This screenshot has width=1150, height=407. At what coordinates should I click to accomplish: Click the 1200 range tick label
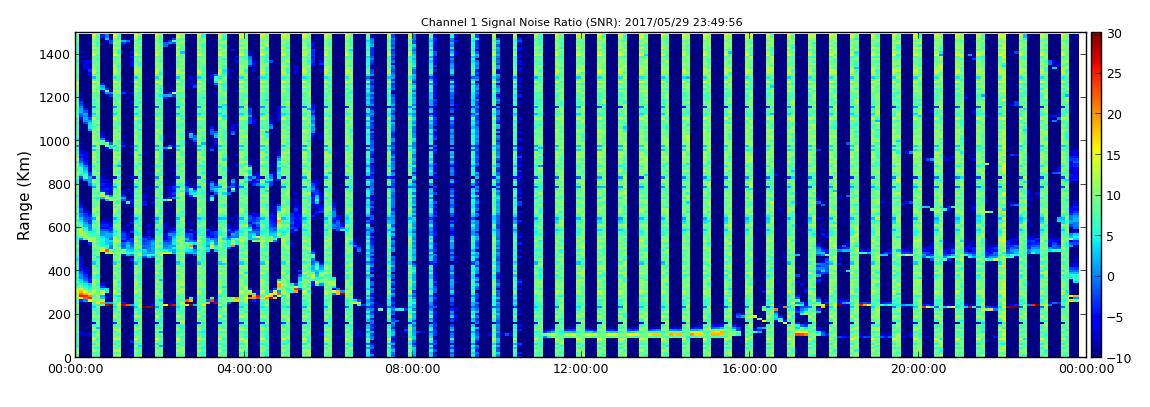[x=56, y=98]
